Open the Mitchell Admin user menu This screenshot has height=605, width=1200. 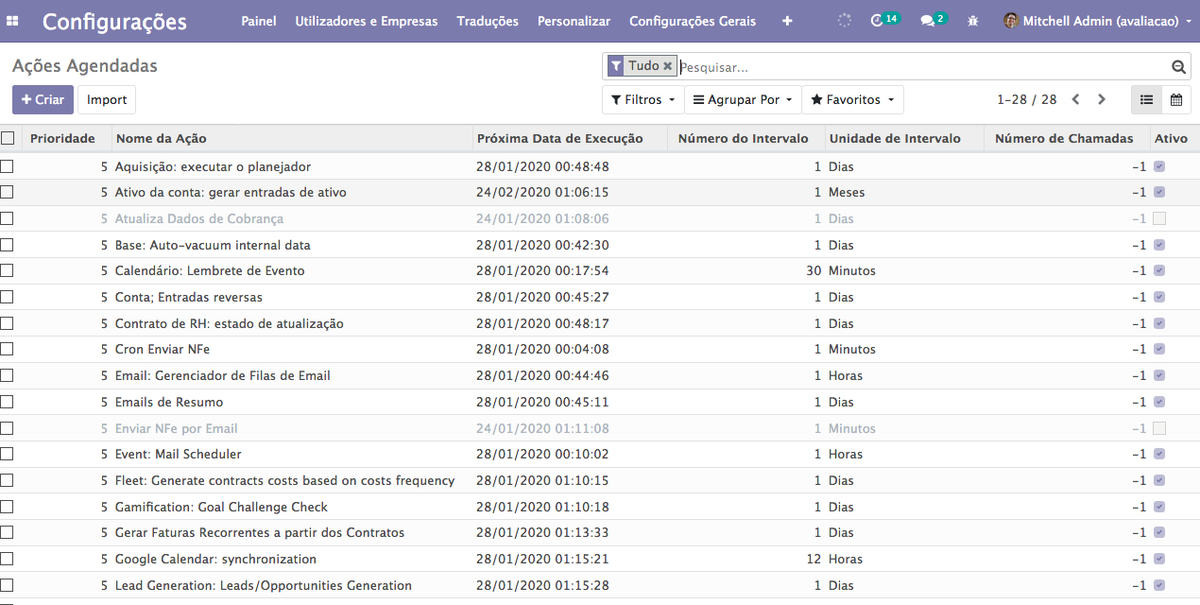click(1095, 21)
